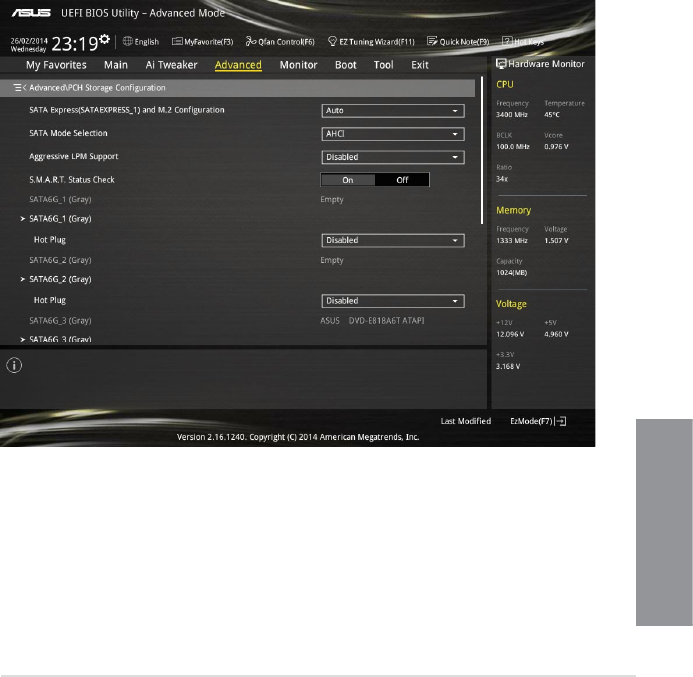Click the Hot Keys question icon
The image size is (693, 677).
tap(507, 41)
